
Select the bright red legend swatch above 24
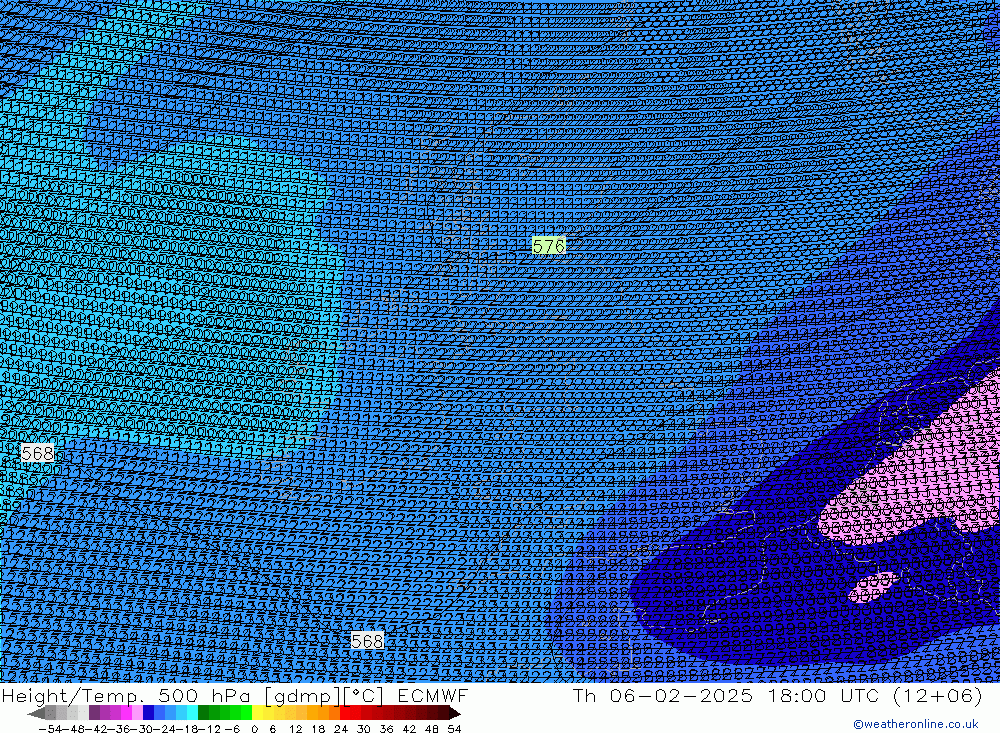[345, 713]
